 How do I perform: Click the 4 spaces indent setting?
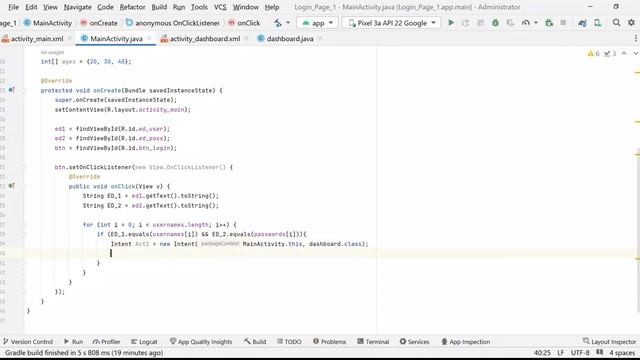point(622,353)
